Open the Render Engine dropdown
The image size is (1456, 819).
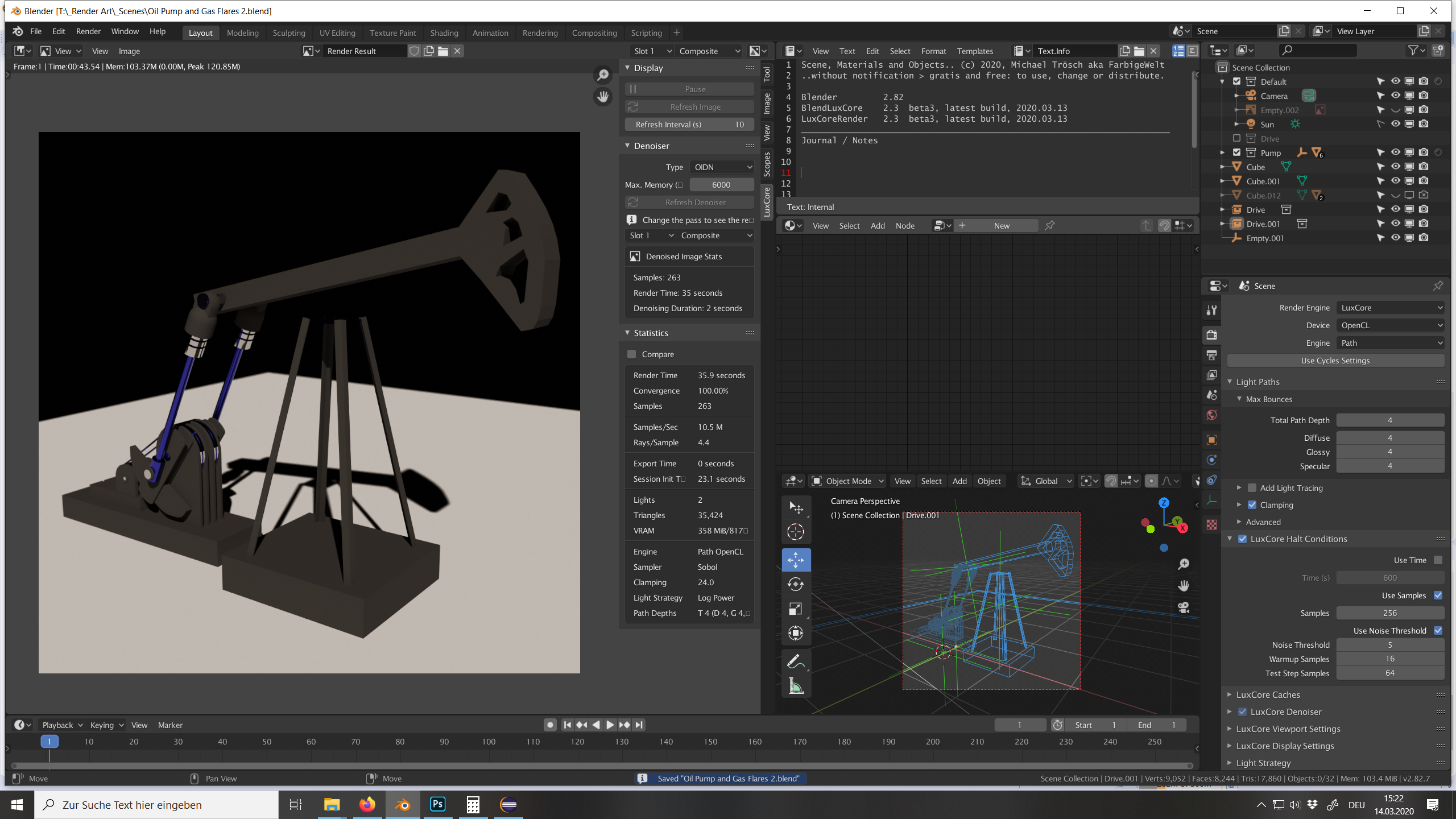pos(1389,308)
